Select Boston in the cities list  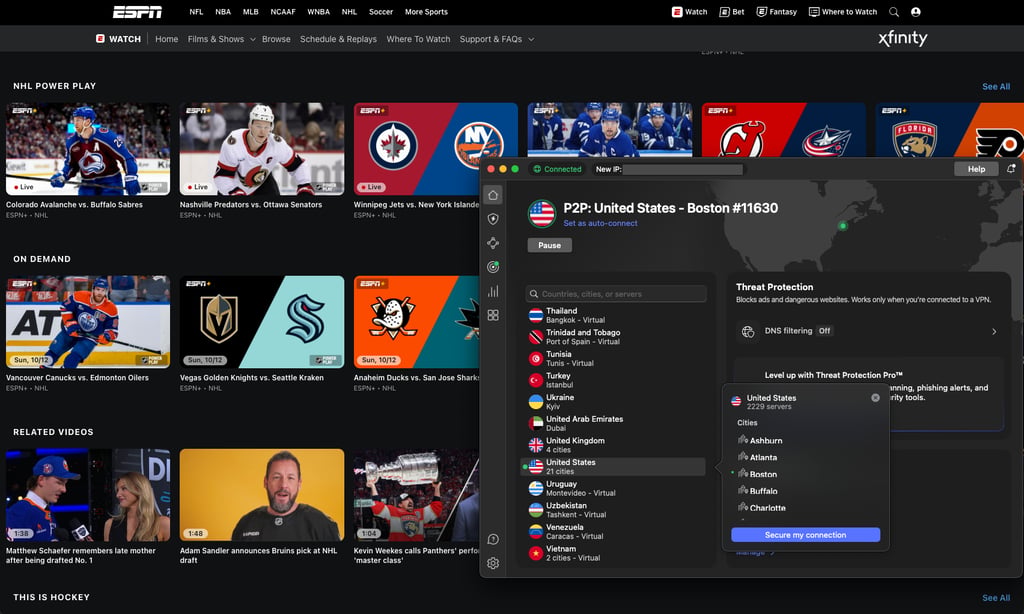click(763, 474)
